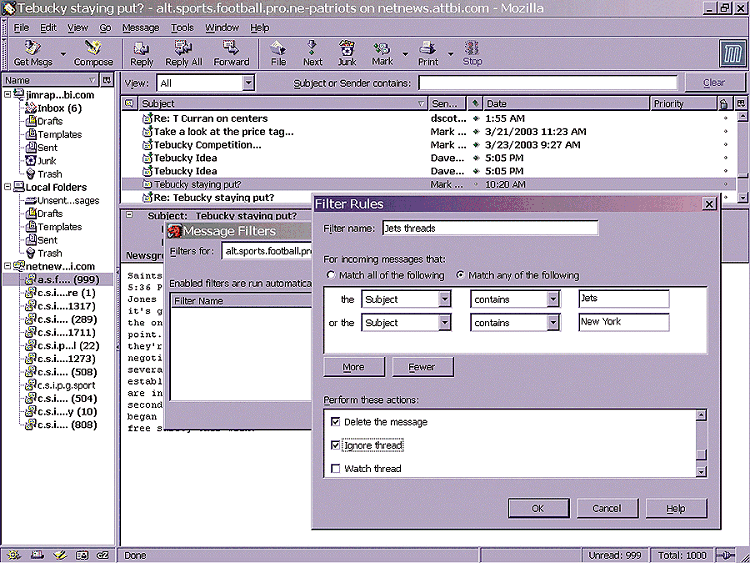This screenshot has width=750, height=563.
Task: Open the View menu
Action: coord(77,28)
